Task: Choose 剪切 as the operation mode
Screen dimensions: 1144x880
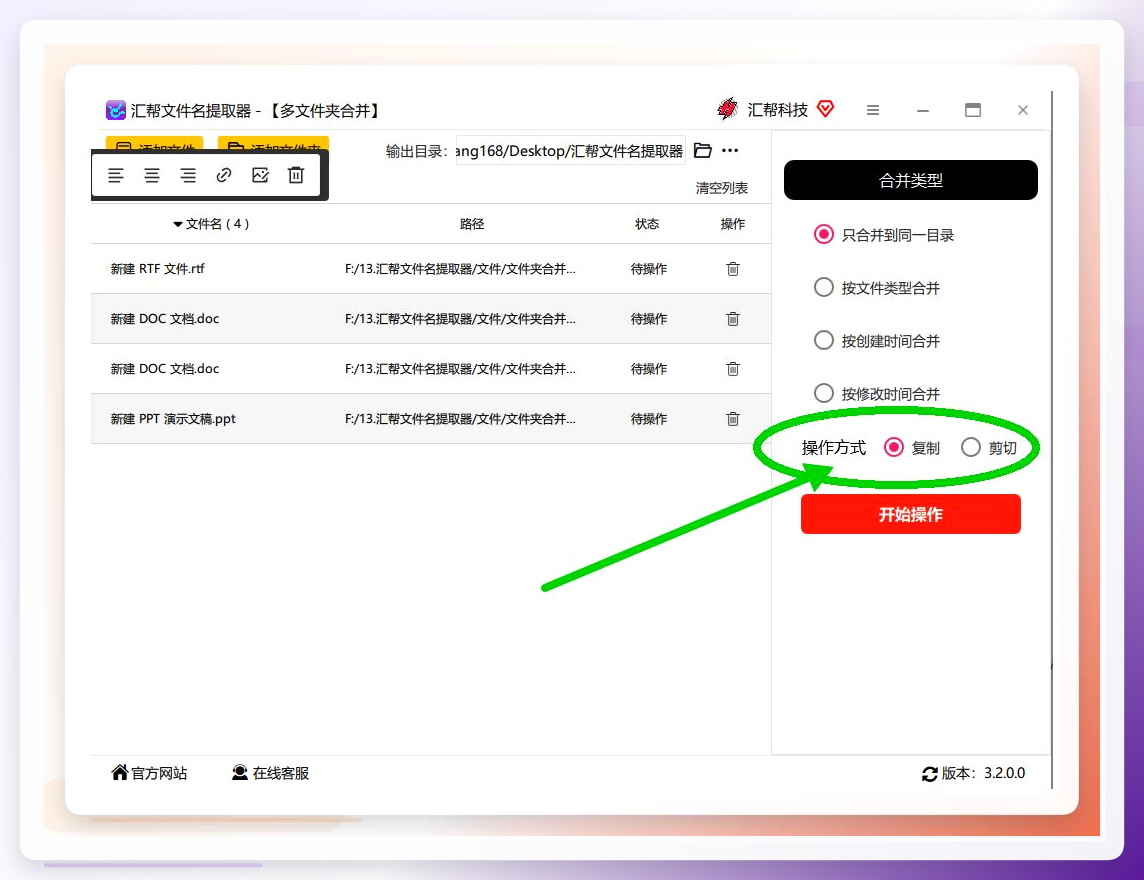Action: click(x=970, y=447)
